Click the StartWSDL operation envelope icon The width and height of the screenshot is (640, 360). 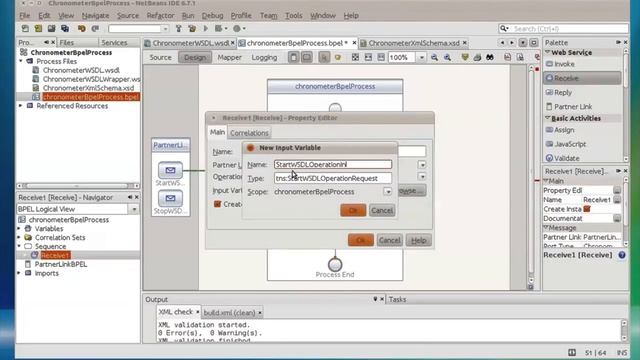click(170, 170)
